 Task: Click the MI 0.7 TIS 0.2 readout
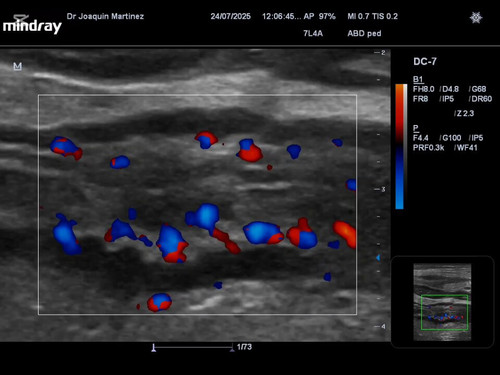(373, 16)
